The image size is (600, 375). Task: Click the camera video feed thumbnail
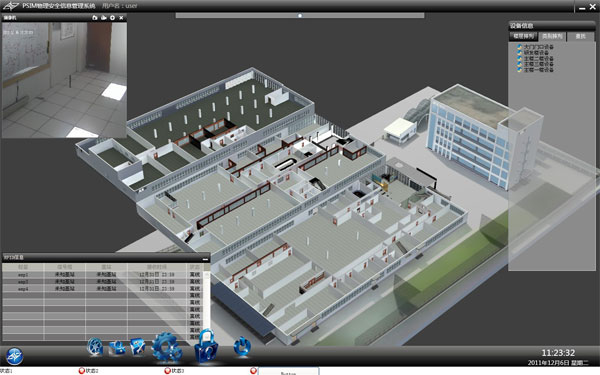point(64,80)
